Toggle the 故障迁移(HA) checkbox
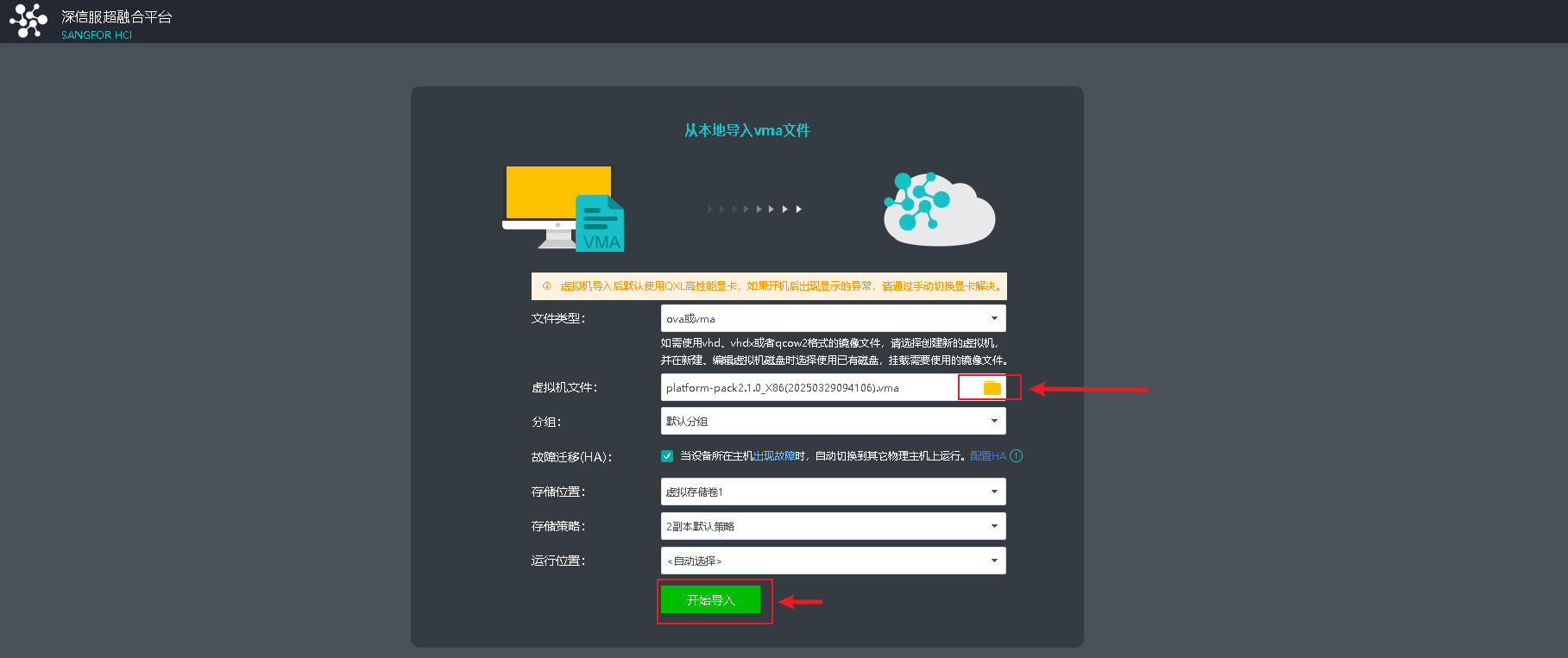1568x658 pixels. click(667, 456)
